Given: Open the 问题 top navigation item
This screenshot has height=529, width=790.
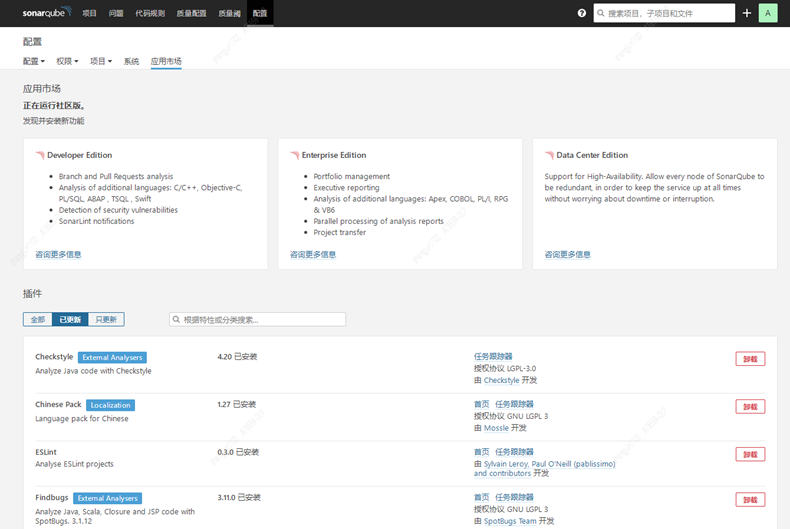Looking at the screenshot, I should [x=116, y=13].
